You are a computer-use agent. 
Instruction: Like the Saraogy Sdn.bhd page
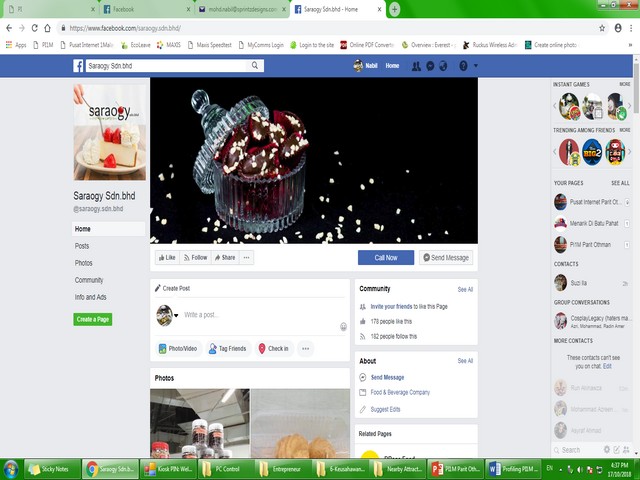coord(166,257)
